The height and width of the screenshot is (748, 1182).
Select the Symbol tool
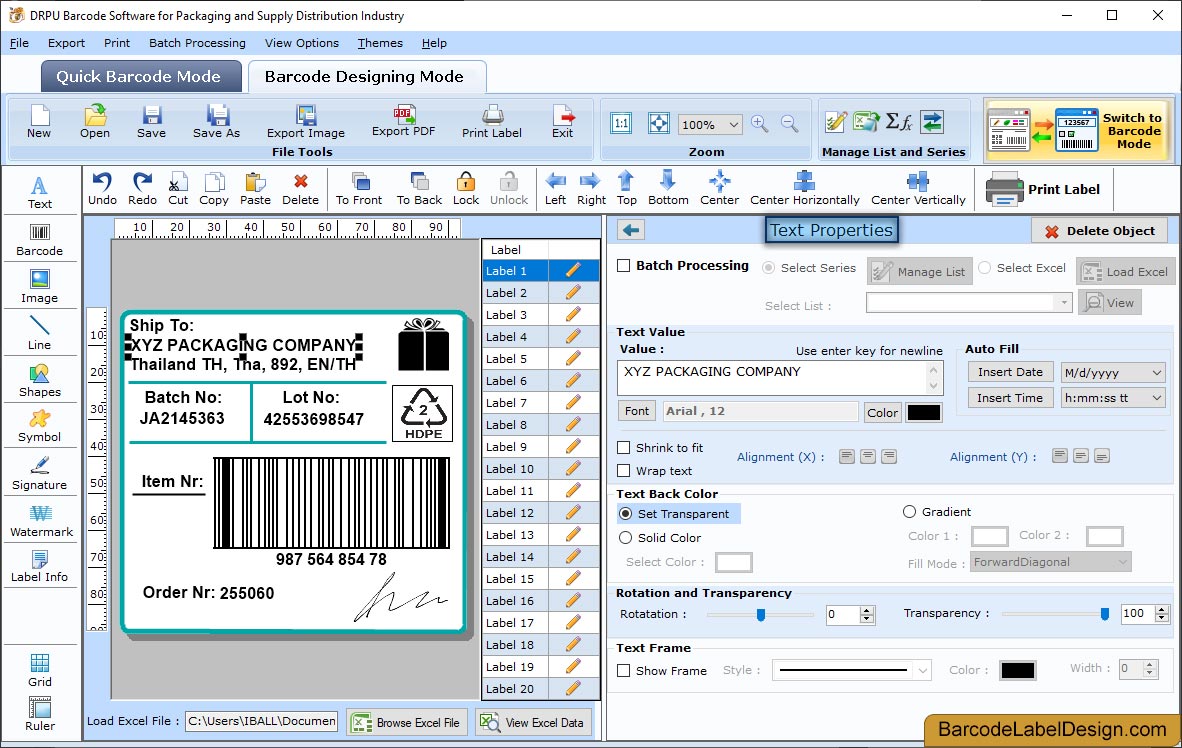point(39,427)
